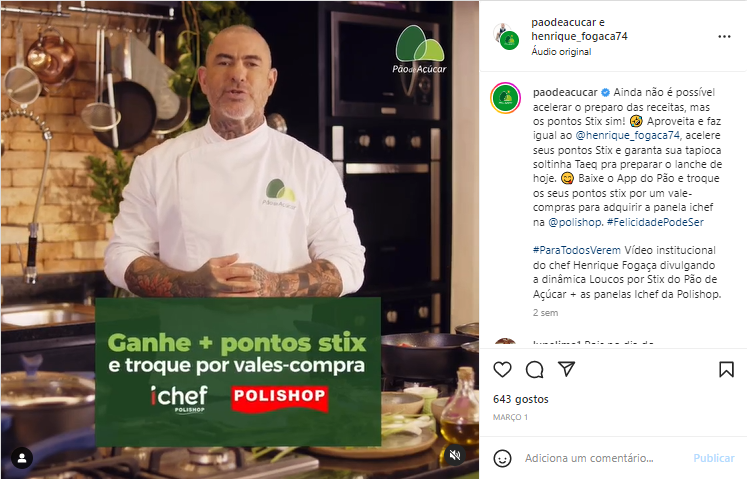Focus the 'Adiciona um comentário' field
Image resolution: width=747 pixels, height=479 pixels.
tap(605, 458)
